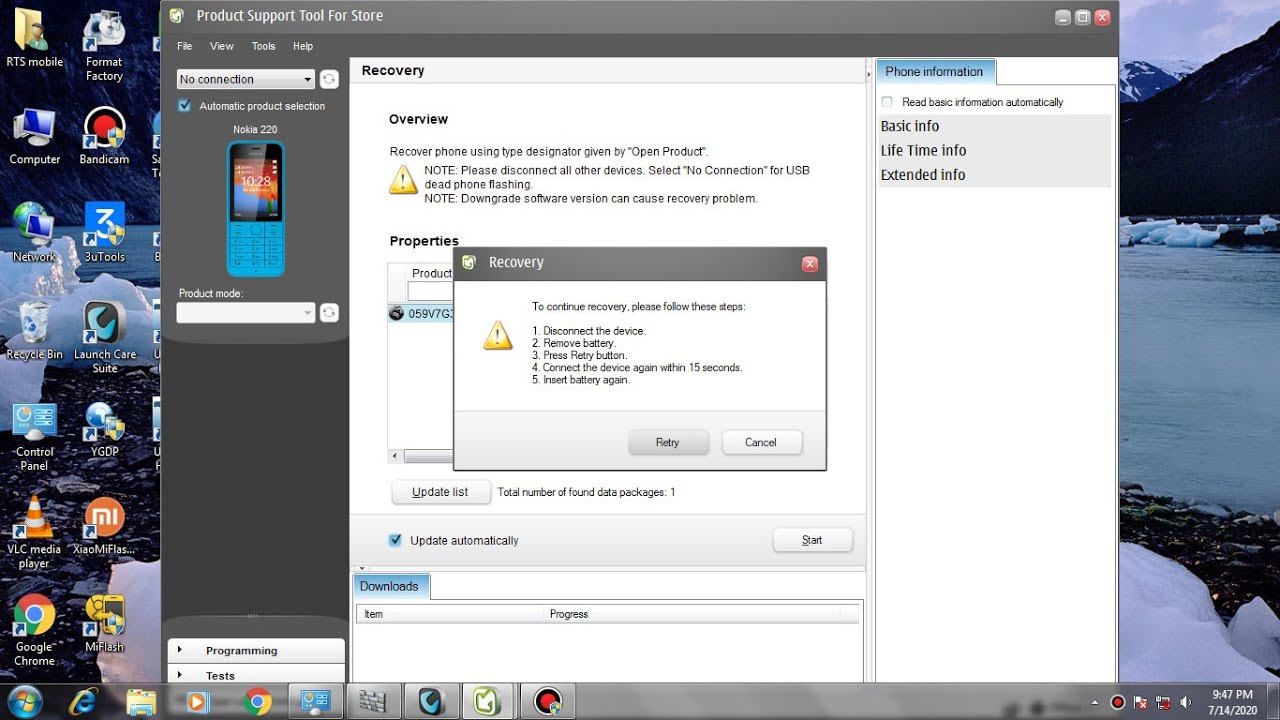Show hidden system tray icons
Screen dimensions: 1280x720
pos(1095,702)
